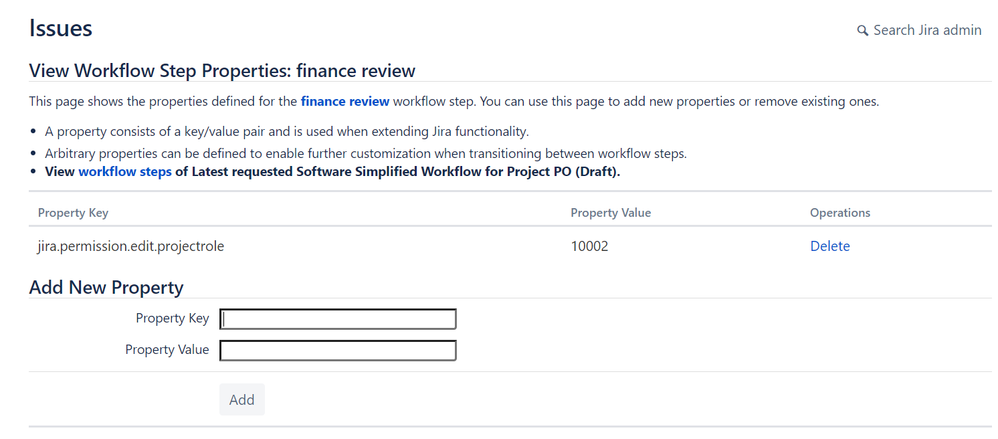
Task: Click the Operations column header
Action: [839, 213]
